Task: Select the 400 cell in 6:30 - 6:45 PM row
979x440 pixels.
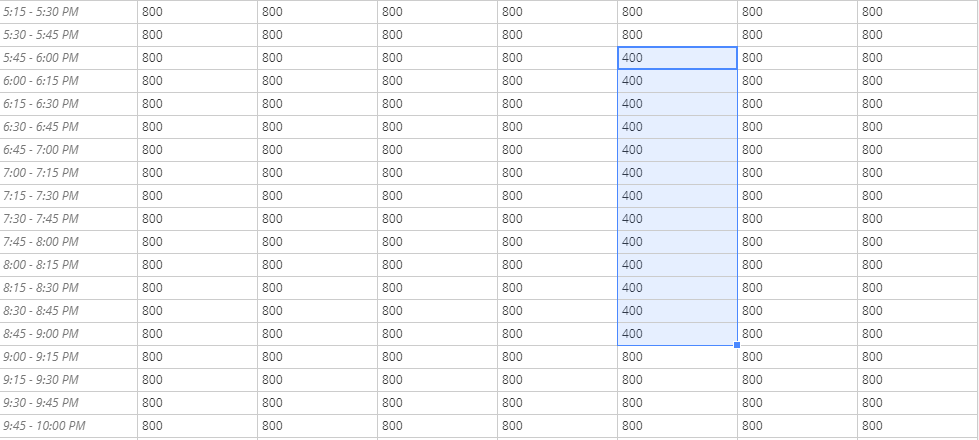Action: (x=677, y=127)
